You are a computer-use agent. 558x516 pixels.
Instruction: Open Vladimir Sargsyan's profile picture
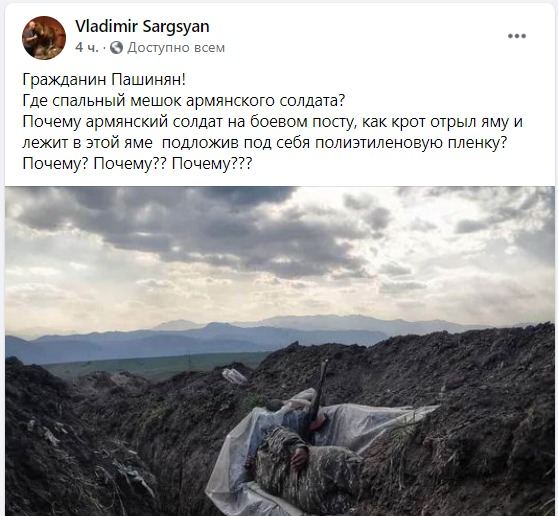pyautogui.click(x=44, y=37)
